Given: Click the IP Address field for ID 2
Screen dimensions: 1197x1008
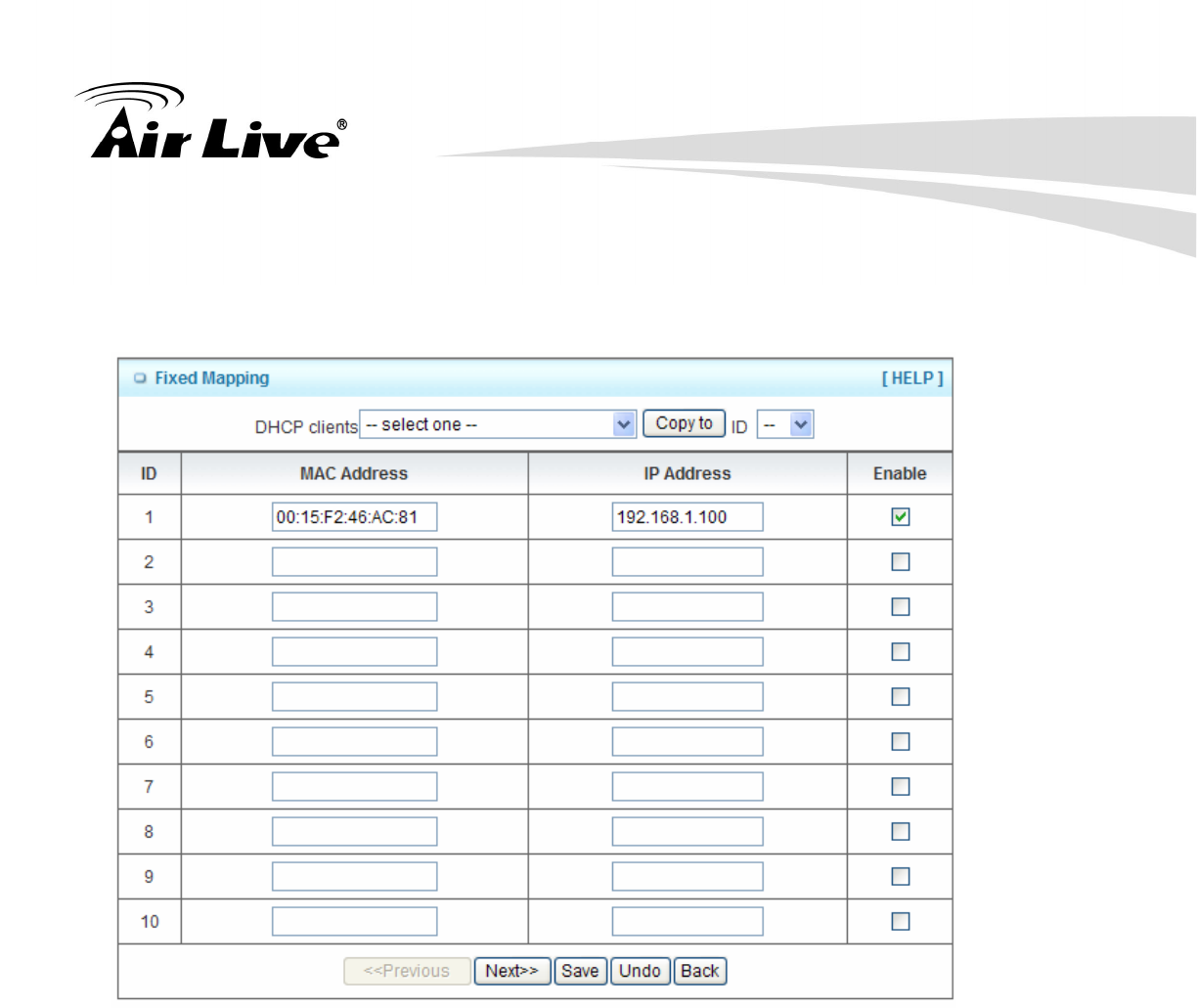Looking at the screenshot, I should tap(687, 562).
